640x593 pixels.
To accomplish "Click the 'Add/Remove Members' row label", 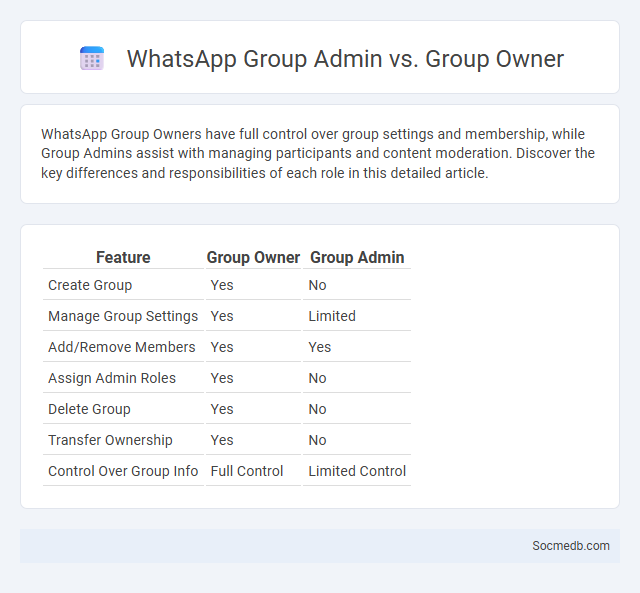I will tap(122, 347).
